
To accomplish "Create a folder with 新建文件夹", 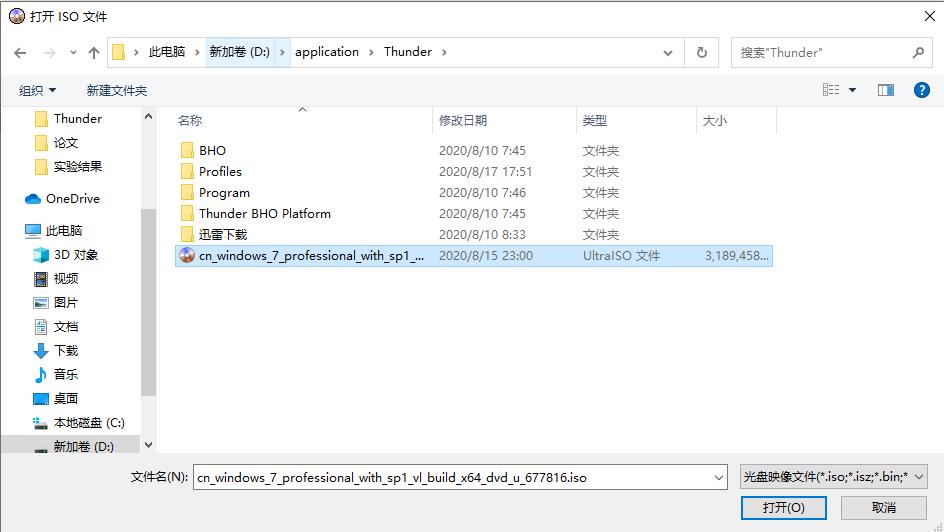I will (x=117, y=90).
